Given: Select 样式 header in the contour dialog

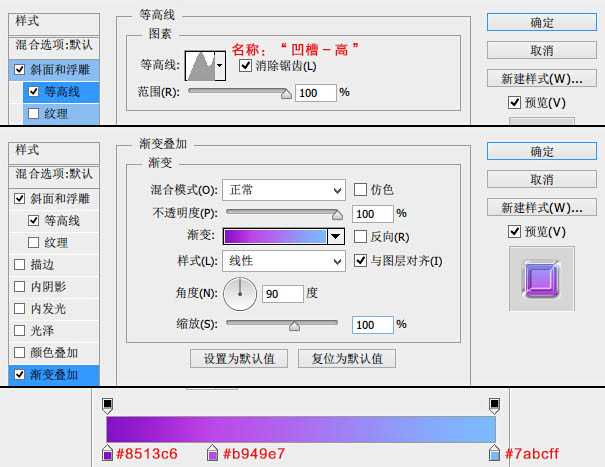Looking at the screenshot, I should pos(54,24).
